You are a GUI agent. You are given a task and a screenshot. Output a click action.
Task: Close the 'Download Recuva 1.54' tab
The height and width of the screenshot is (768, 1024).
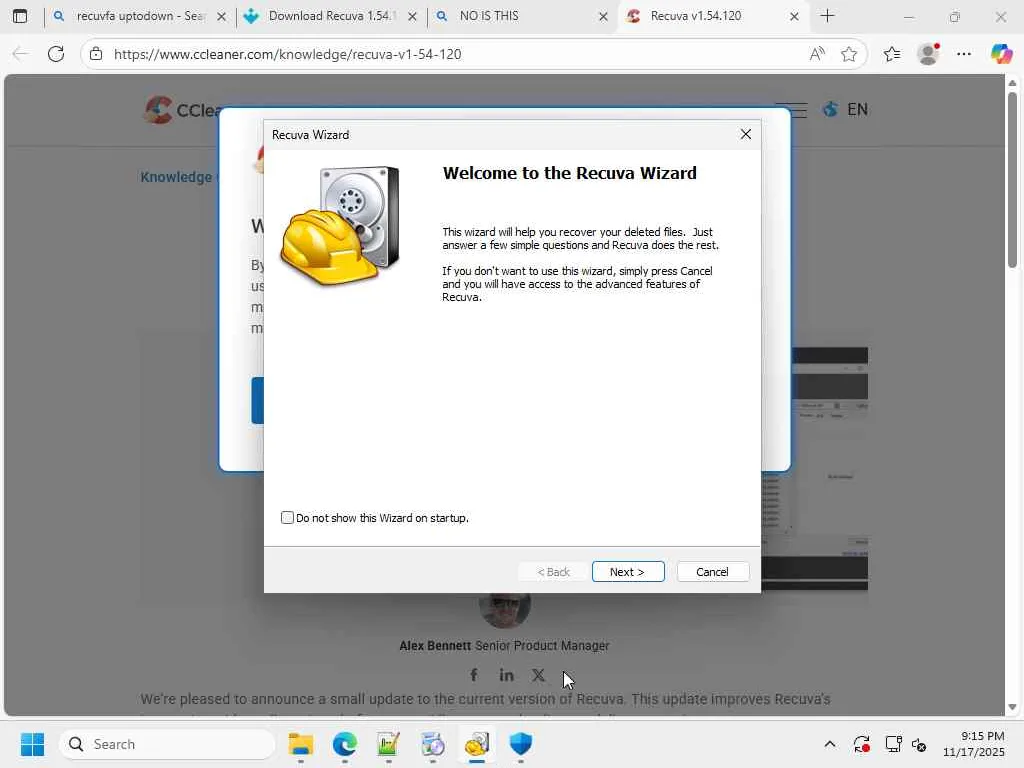click(412, 16)
